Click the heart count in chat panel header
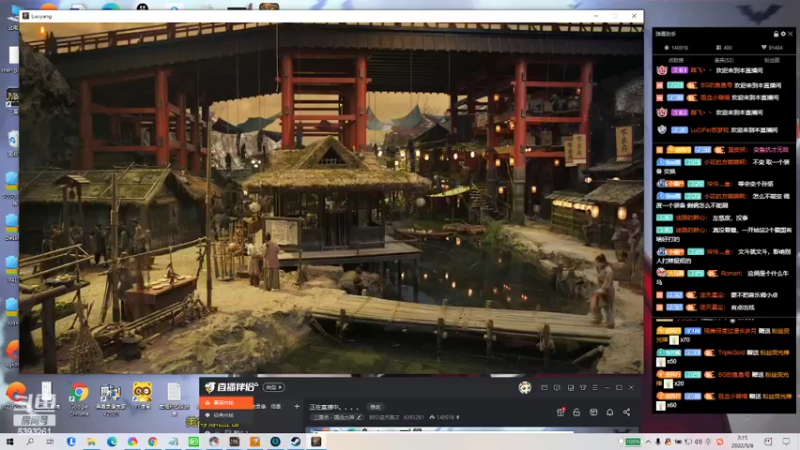Screen dimensions: 800x450 coord(772,48)
